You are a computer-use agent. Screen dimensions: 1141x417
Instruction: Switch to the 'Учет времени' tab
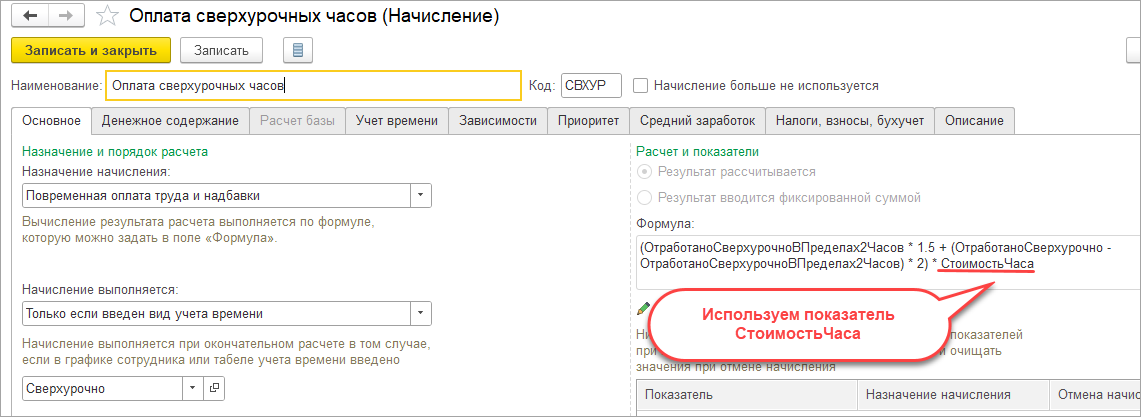tap(397, 121)
